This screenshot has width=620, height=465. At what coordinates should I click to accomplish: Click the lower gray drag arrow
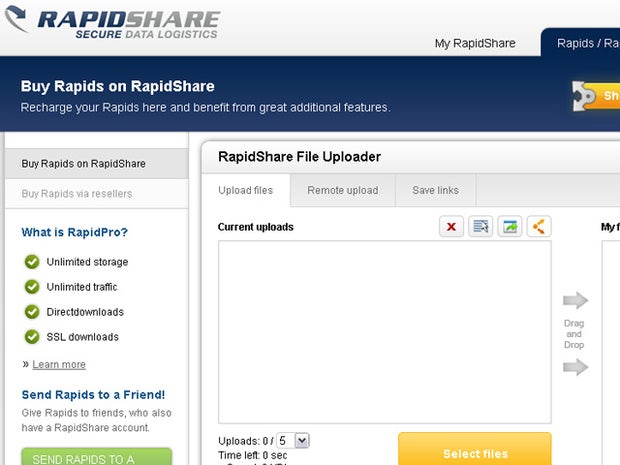pos(575,367)
